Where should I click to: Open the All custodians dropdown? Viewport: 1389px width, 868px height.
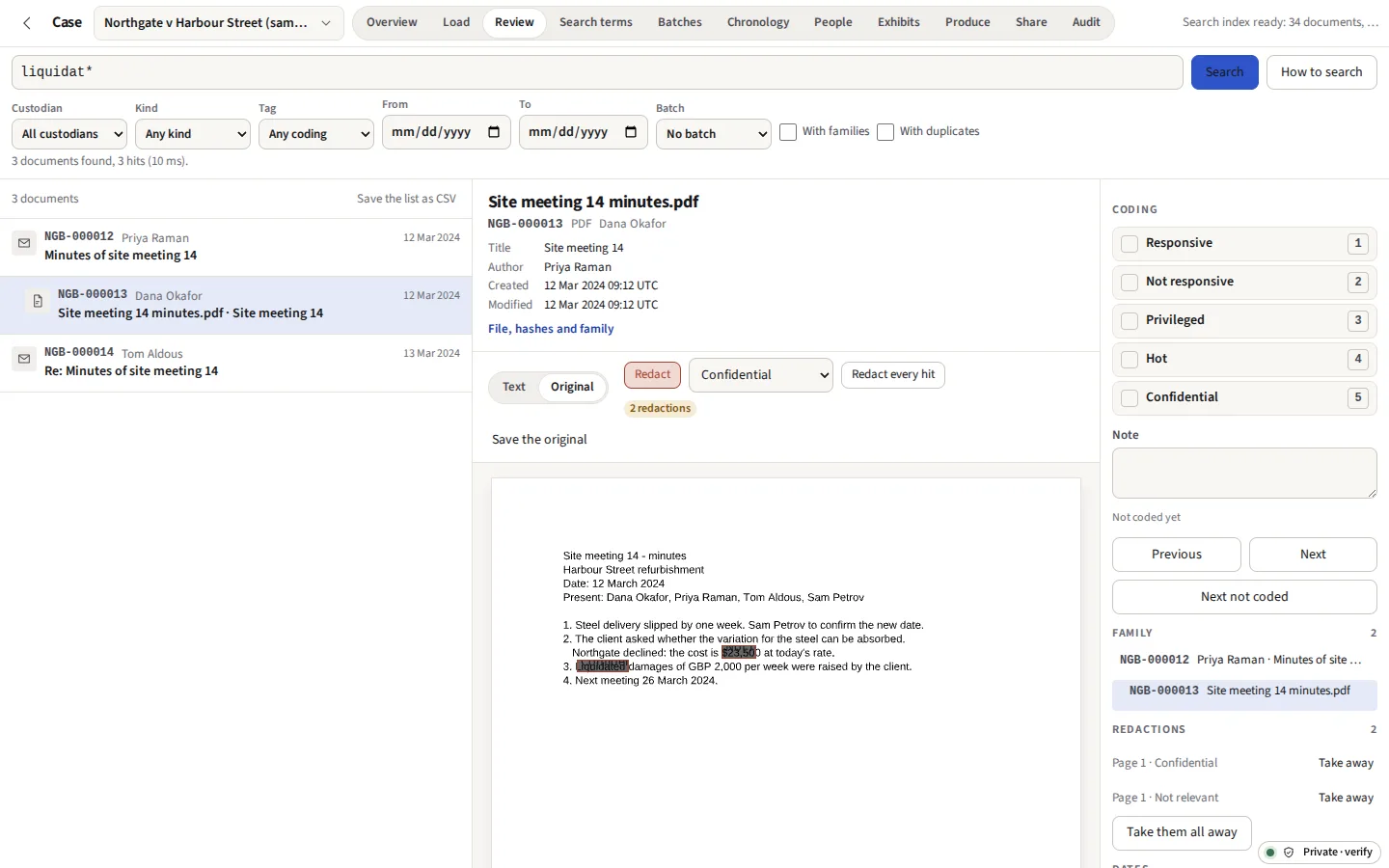69,134
